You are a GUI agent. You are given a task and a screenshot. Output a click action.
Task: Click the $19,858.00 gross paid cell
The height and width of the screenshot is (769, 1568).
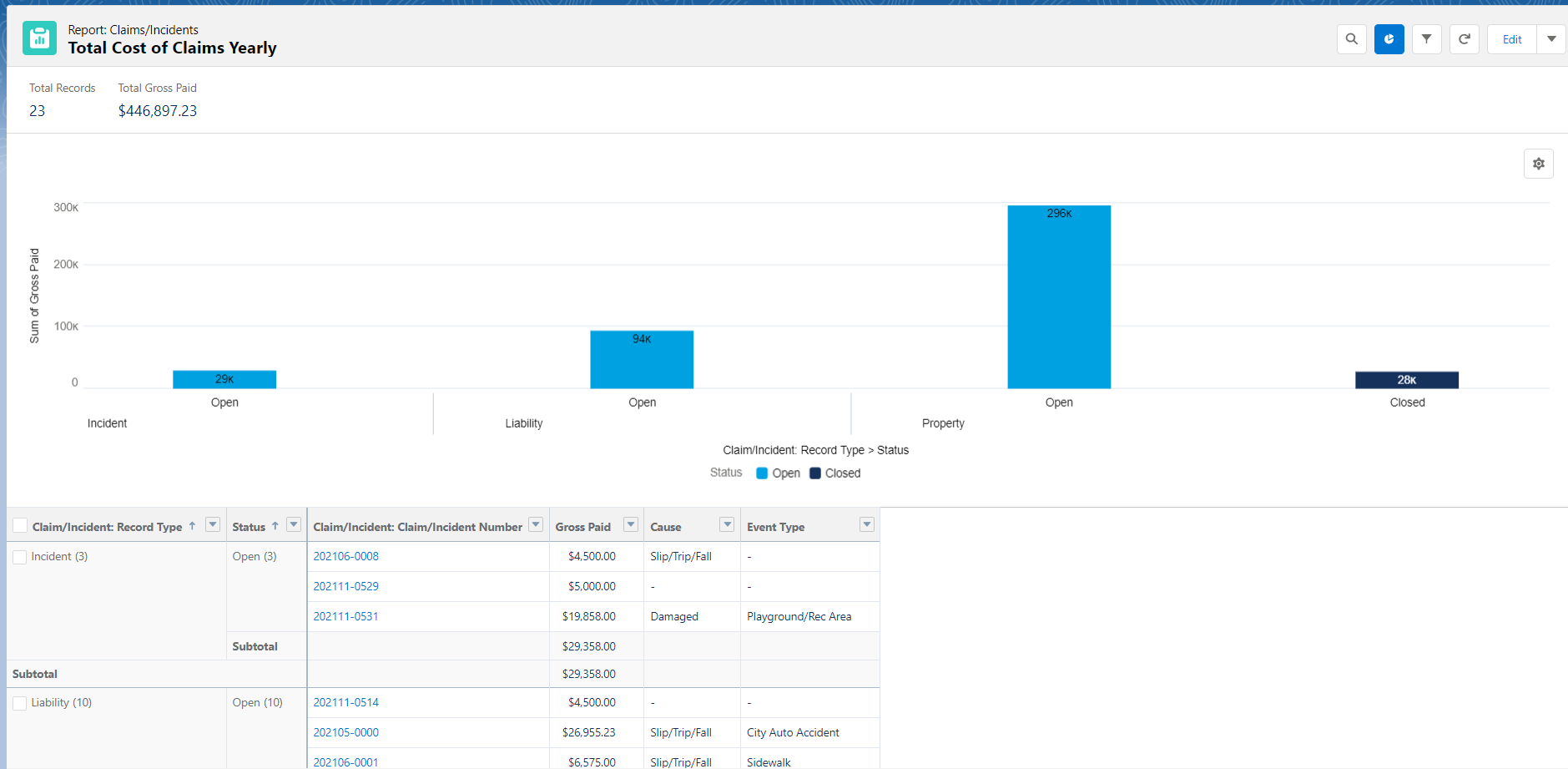(597, 616)
